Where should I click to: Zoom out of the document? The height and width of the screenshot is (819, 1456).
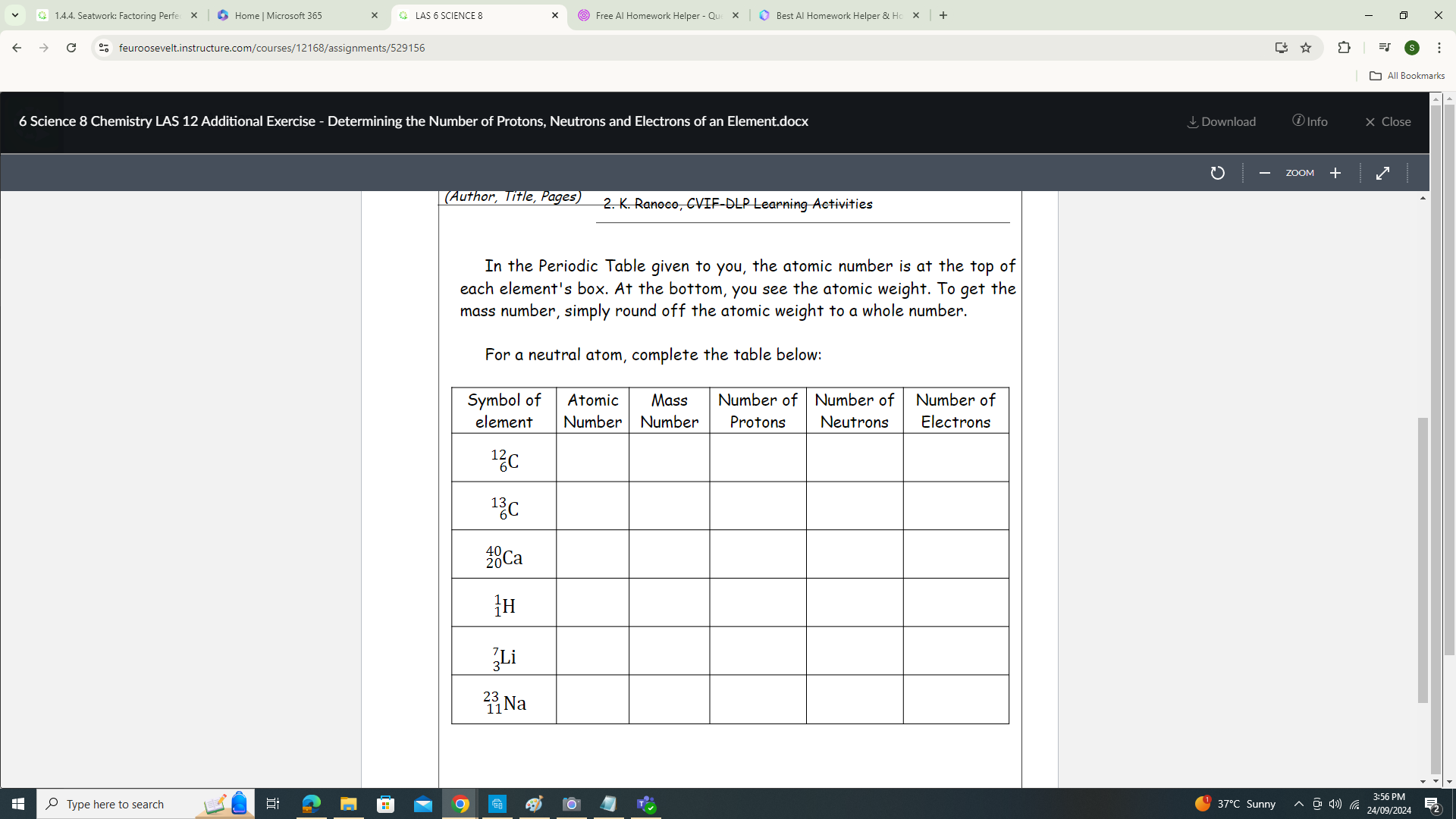tap(1264, 173)
